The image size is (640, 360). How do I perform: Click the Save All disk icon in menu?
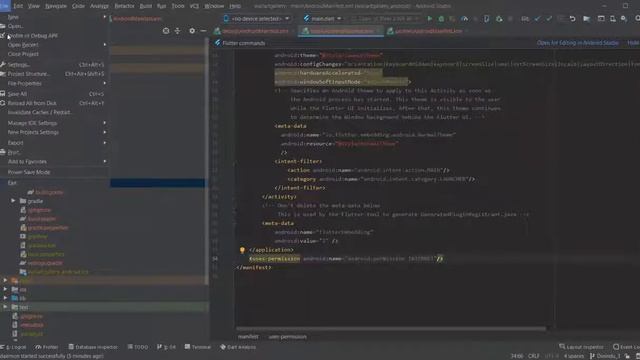pos(2,94)
